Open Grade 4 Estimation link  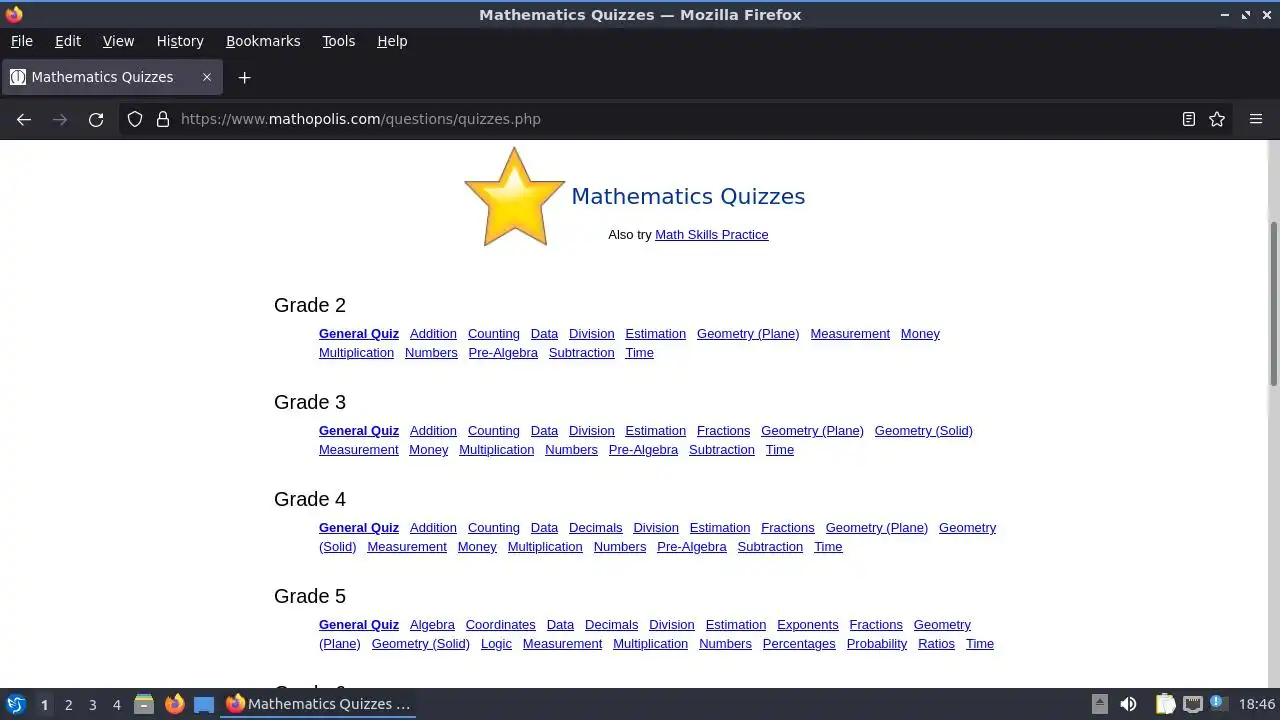(x=720, y=528)
